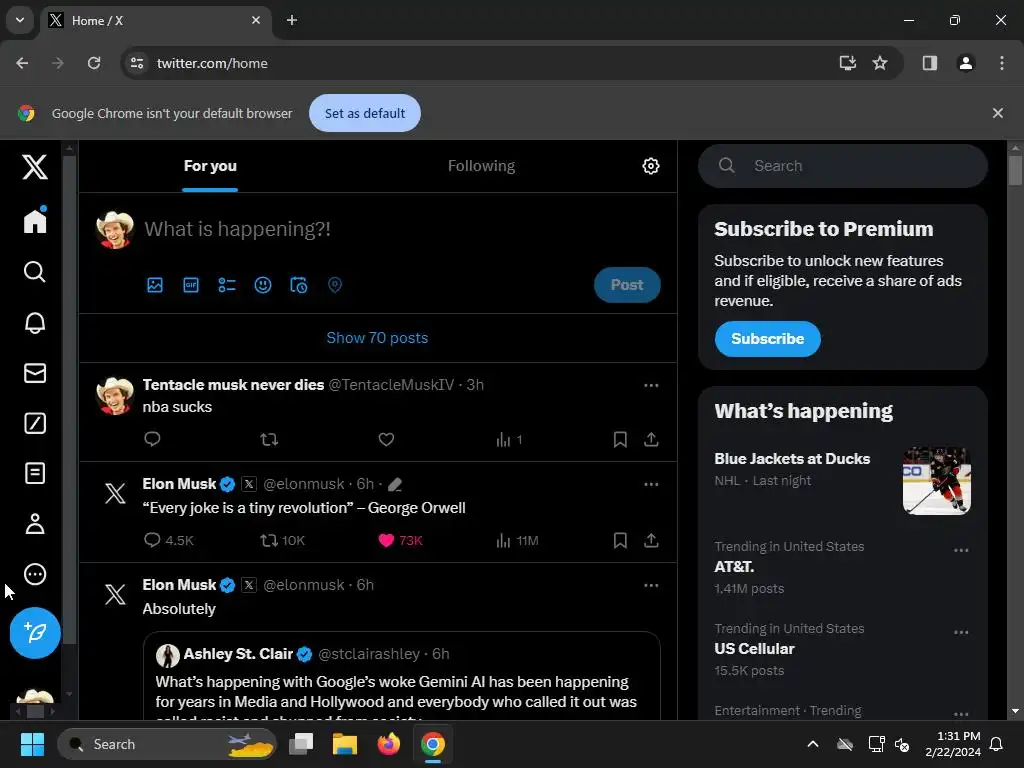This screenshot has width=1024, height=768.
Task: Show hidden system tray icons
Action: coord(812,744)
